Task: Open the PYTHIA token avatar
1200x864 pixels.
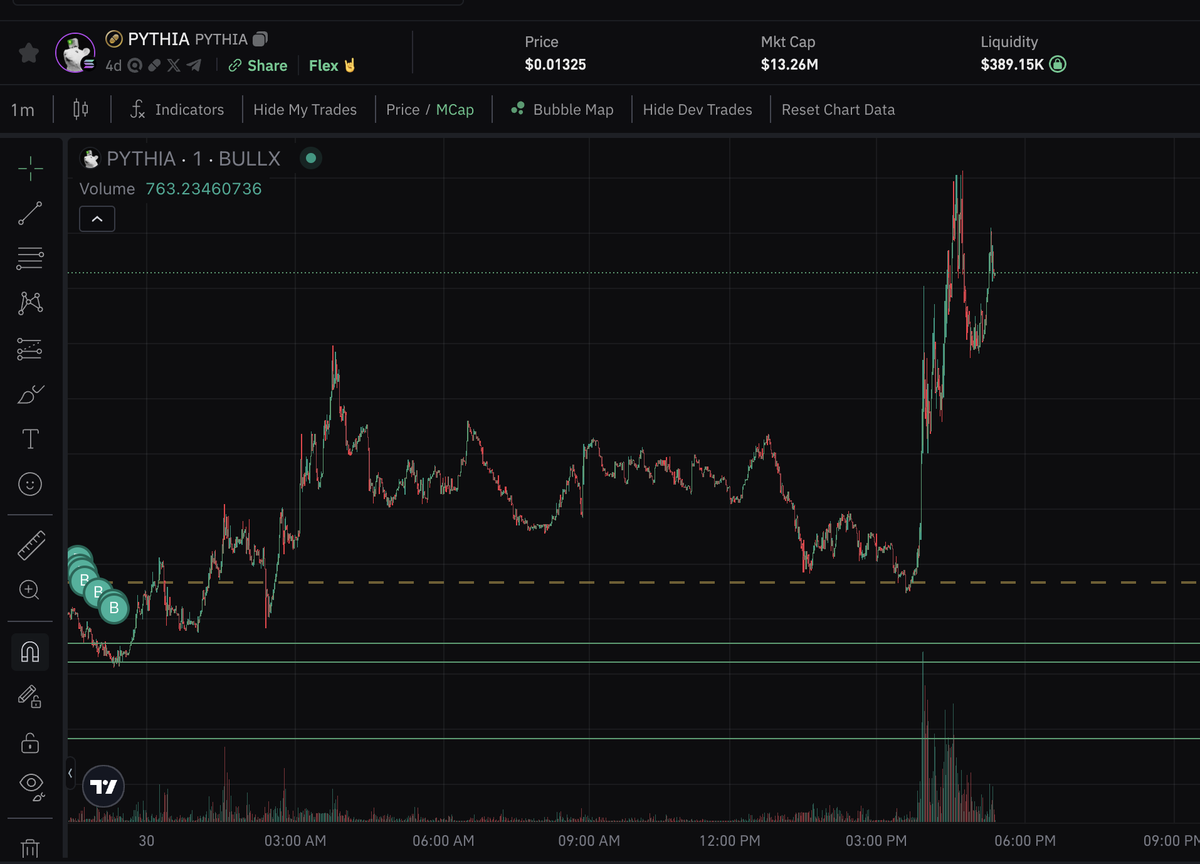Action: [x=75, y=52]
